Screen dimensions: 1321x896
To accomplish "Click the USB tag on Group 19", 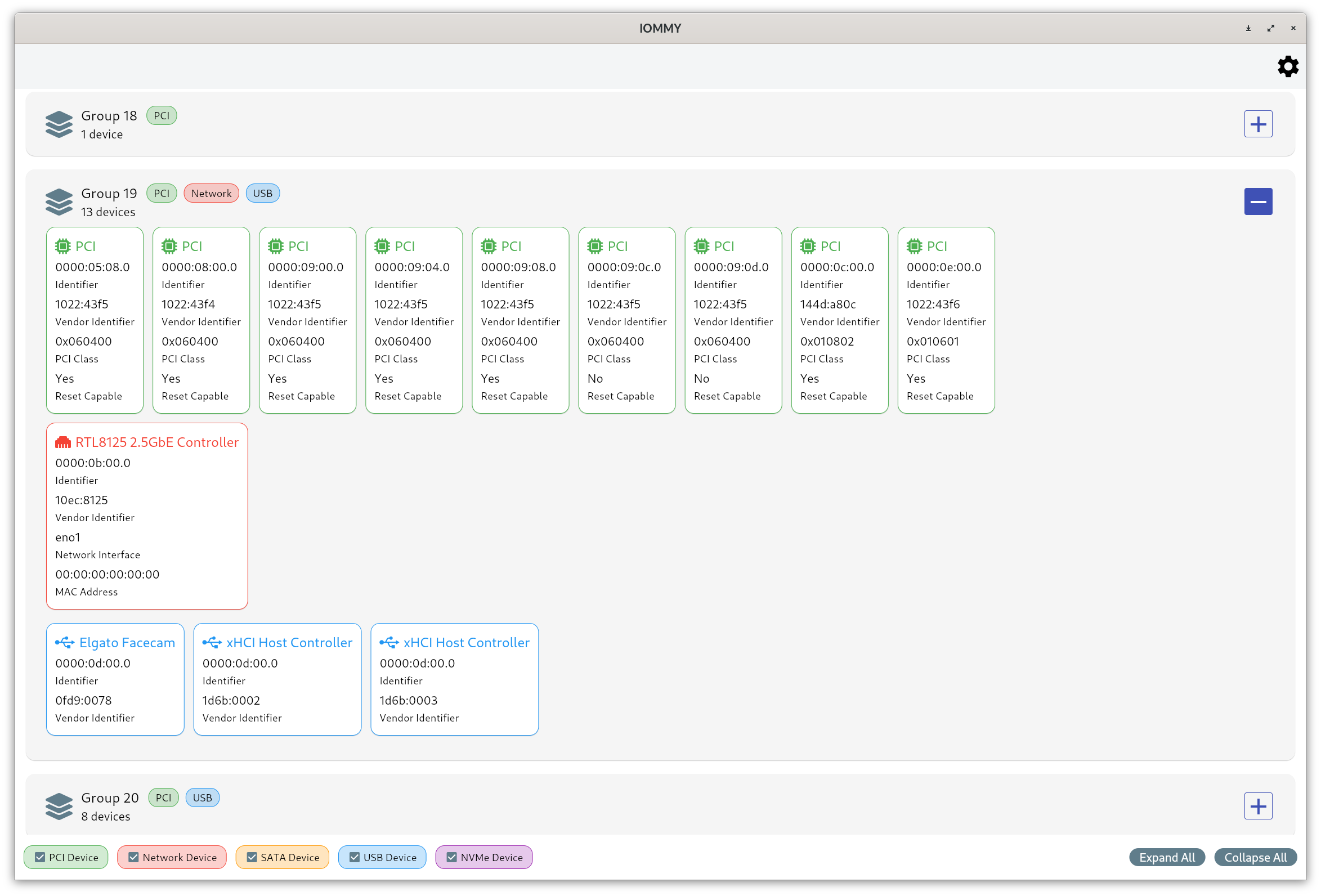I will point(263,193).
